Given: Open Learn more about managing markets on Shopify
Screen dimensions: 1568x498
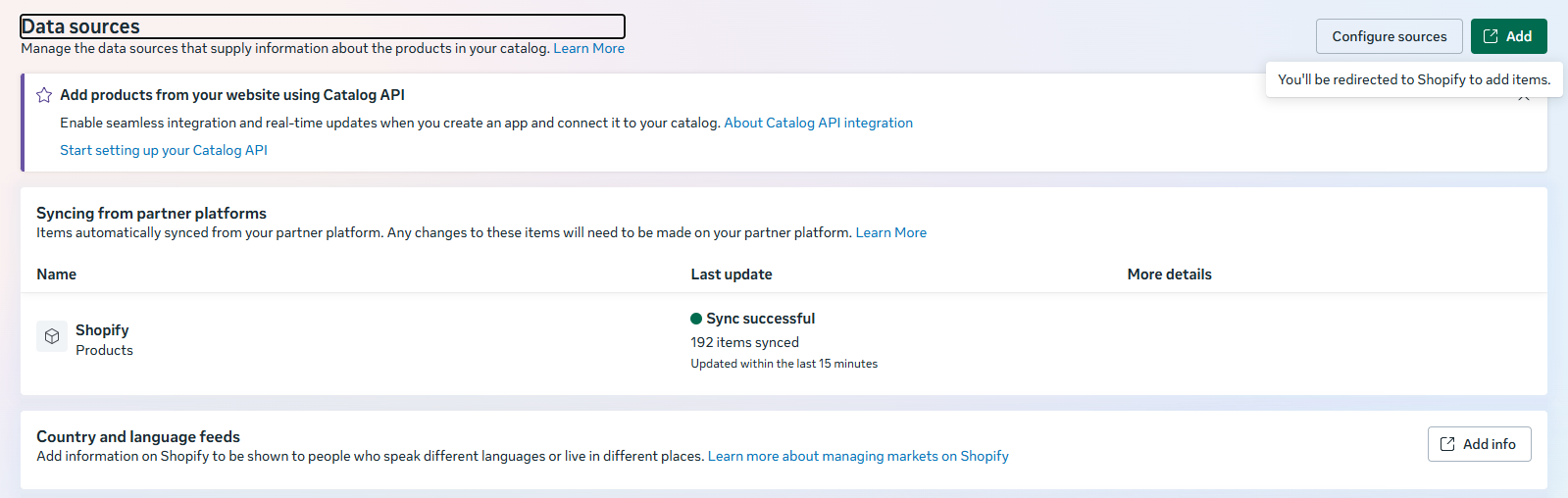Looking at the screenshot, I should [x=858, y=456].
